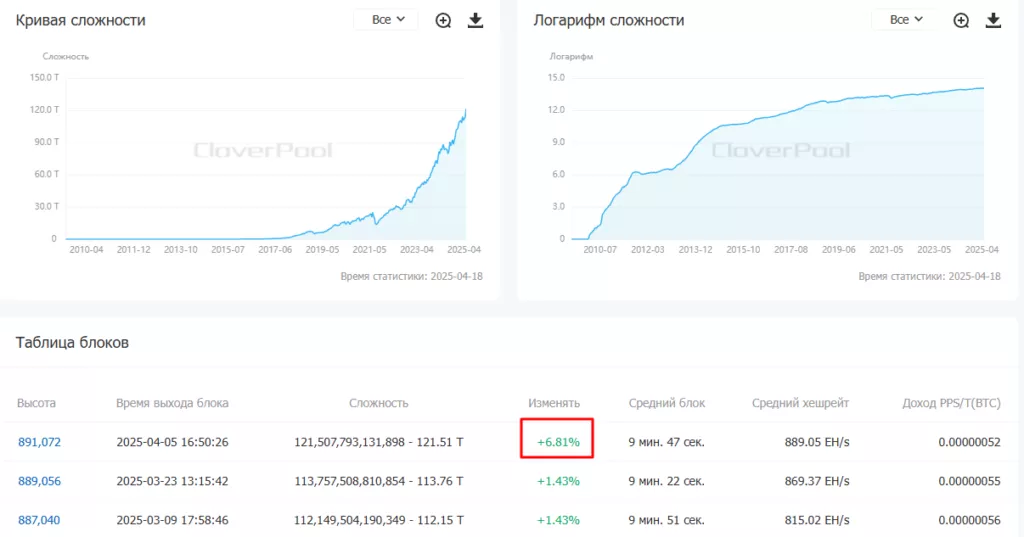This screenshot has width=1024, height=537.
Task: Click the Средний хешрейт column header
Action: click(x=800, y=403)
